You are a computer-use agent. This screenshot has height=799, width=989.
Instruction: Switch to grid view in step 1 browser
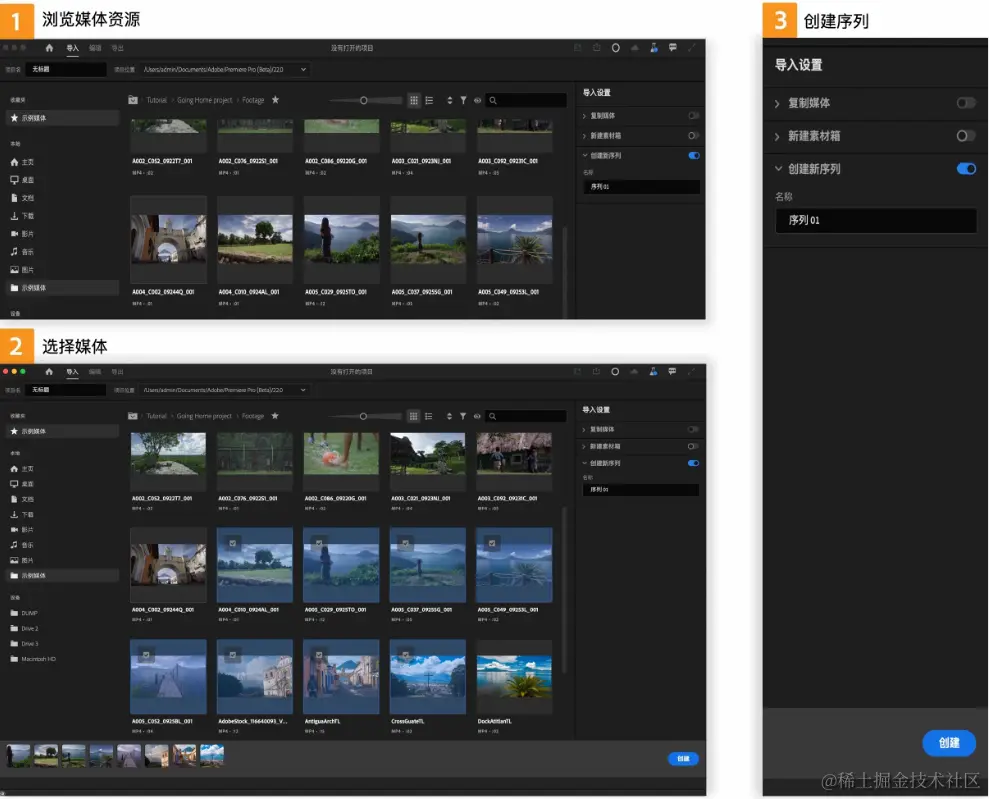tap(414, 100)
